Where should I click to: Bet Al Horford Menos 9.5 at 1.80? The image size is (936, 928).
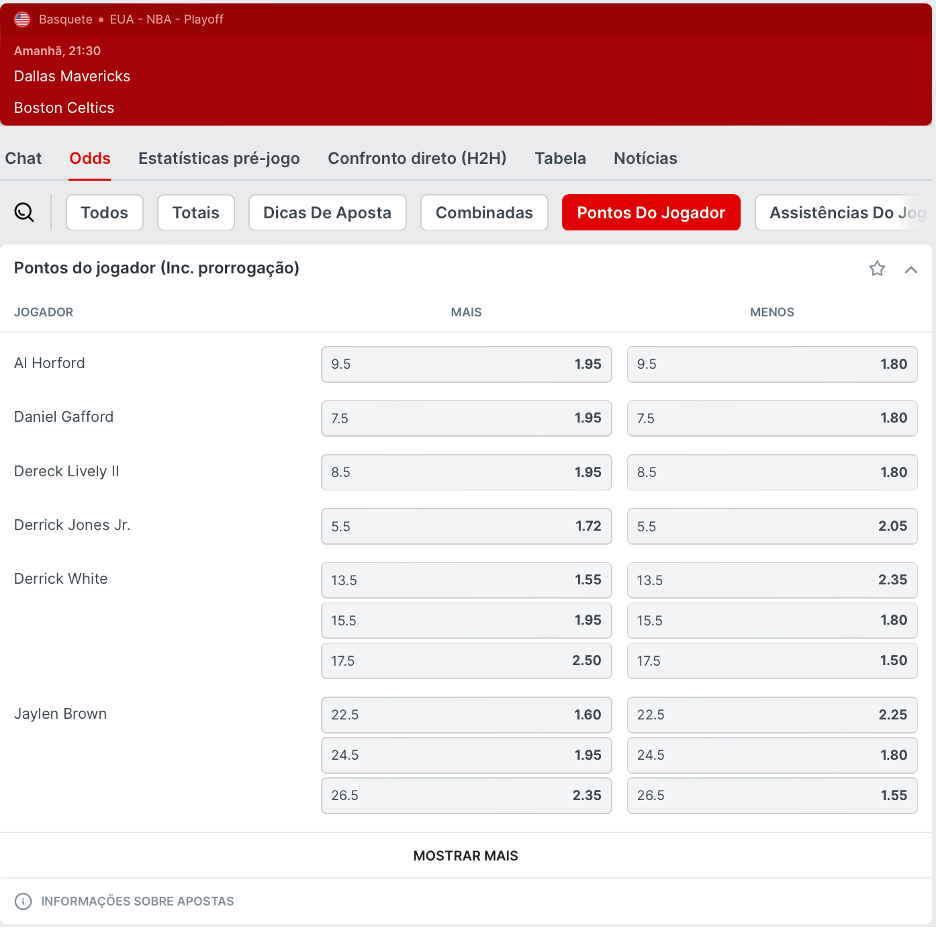pyautogui.click(x=772, y=364)
